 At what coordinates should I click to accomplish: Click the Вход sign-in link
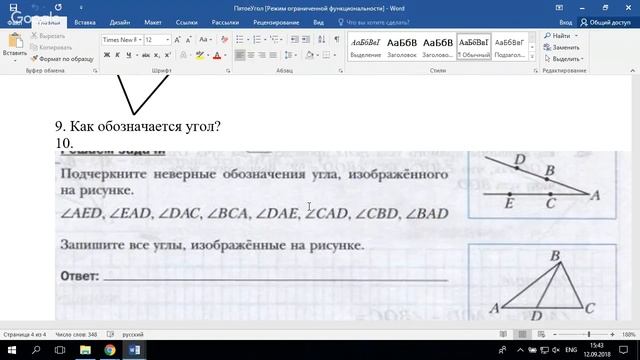565,22
